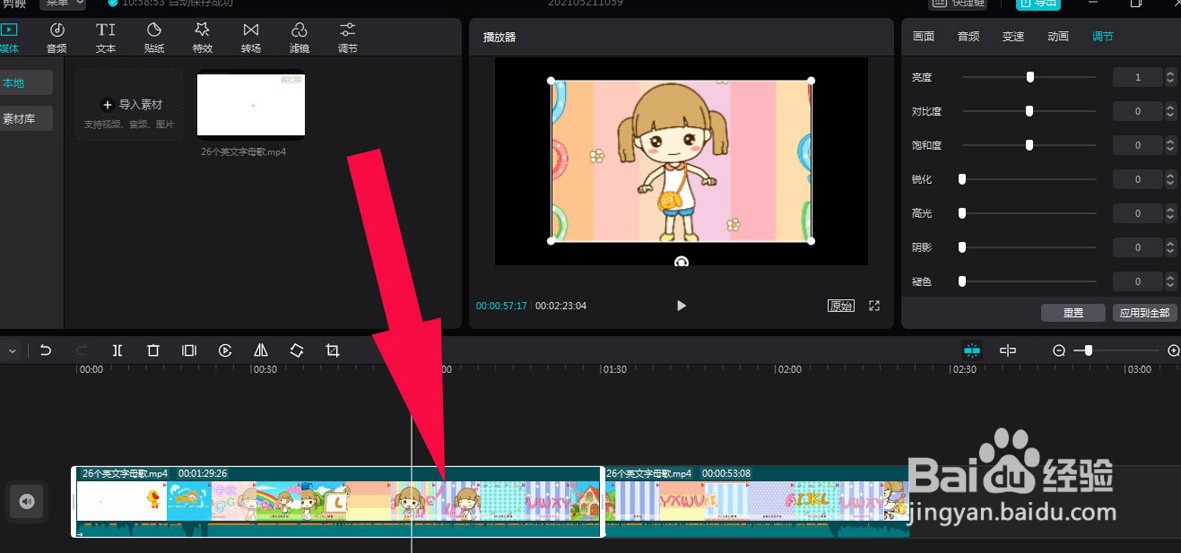The width and height of the screenshot is (1181, 553).
Task: Click the 高光 highlights slider
Action: [1029, 213]
